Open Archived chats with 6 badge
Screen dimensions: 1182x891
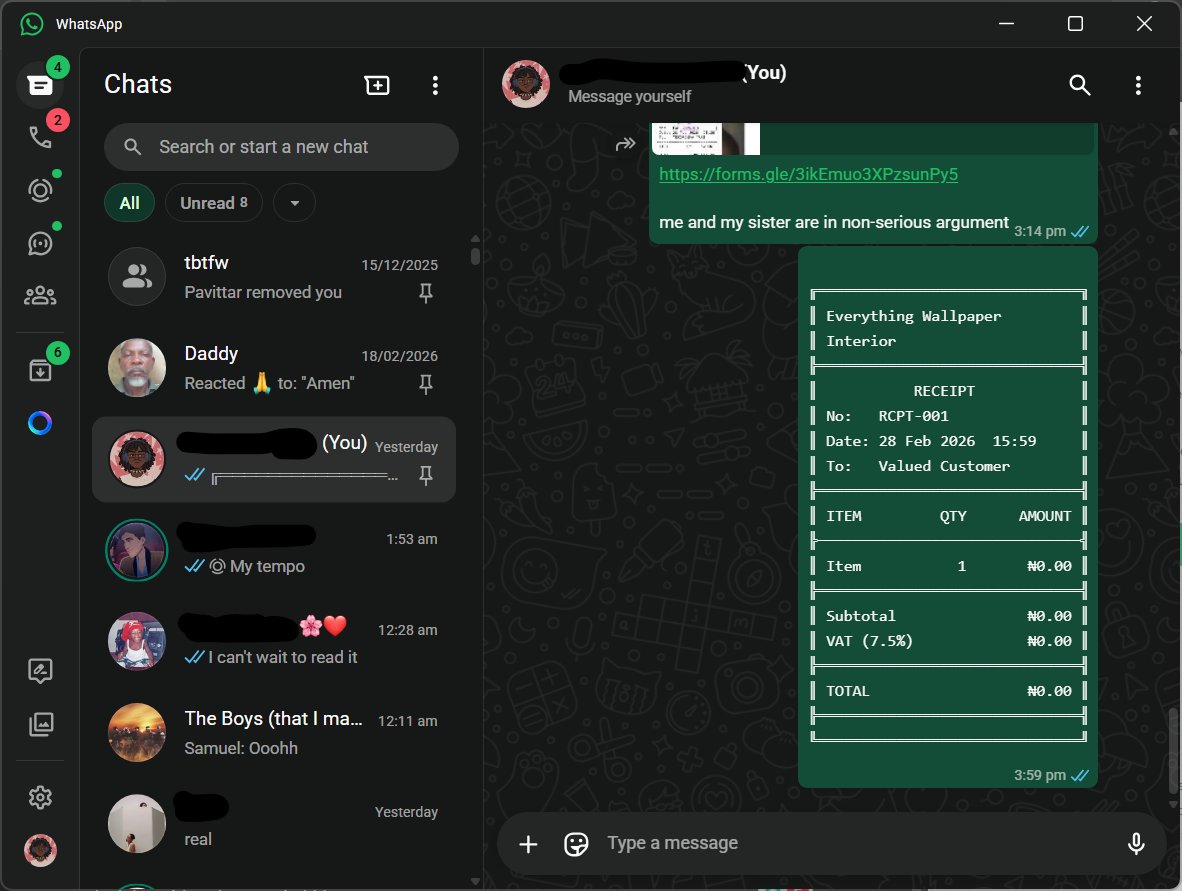40,369
